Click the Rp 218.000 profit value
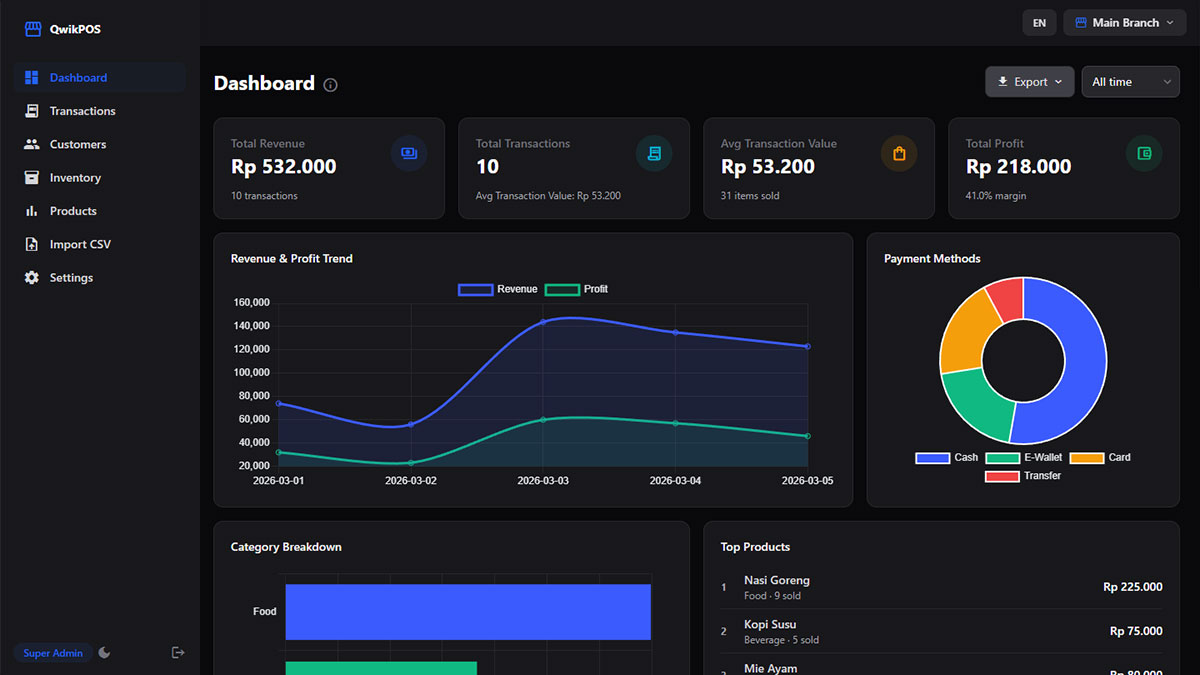Screen dimensions: 1200x675 (x=1018, y=167)
